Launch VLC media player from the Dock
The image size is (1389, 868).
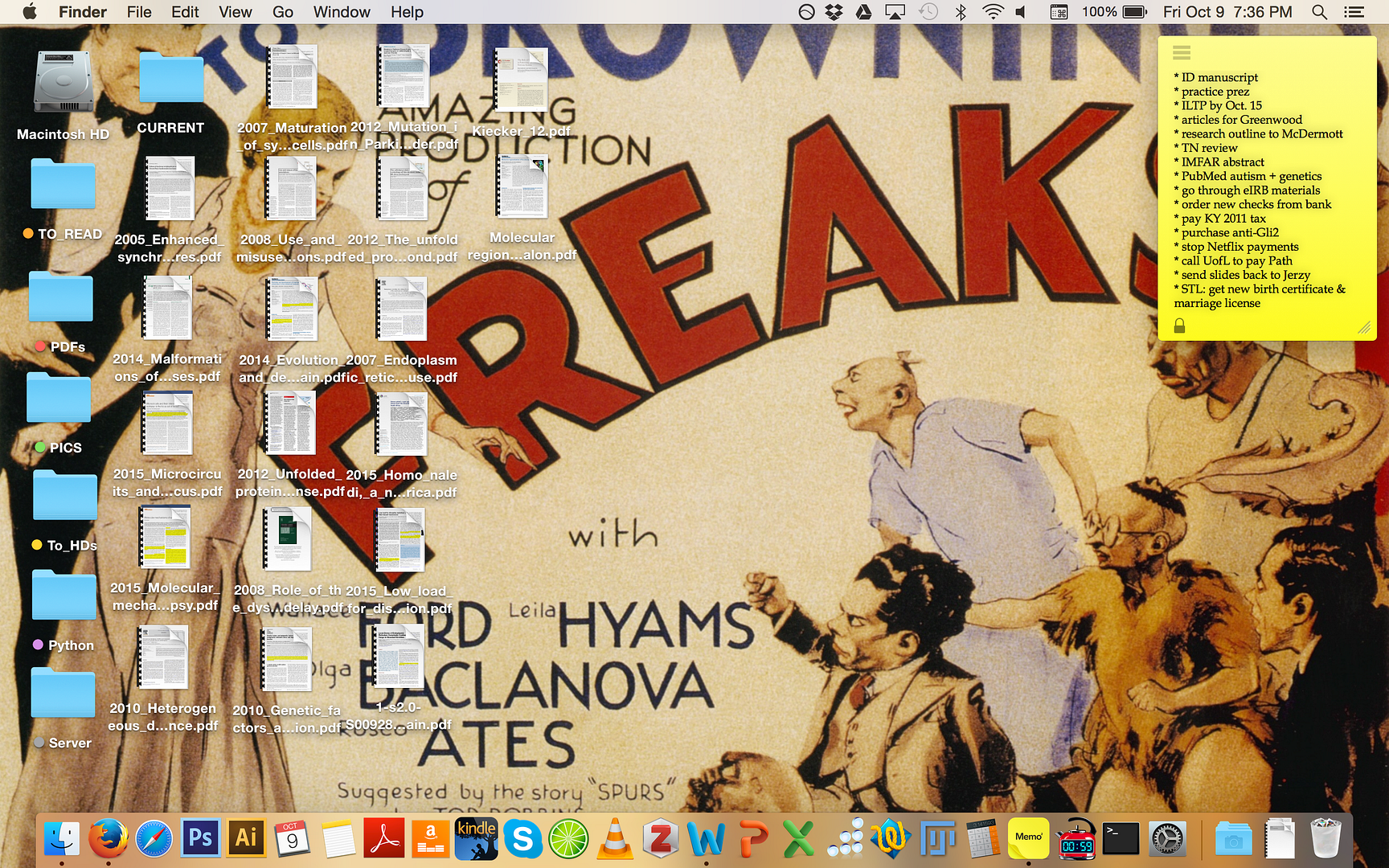point(615,839)
